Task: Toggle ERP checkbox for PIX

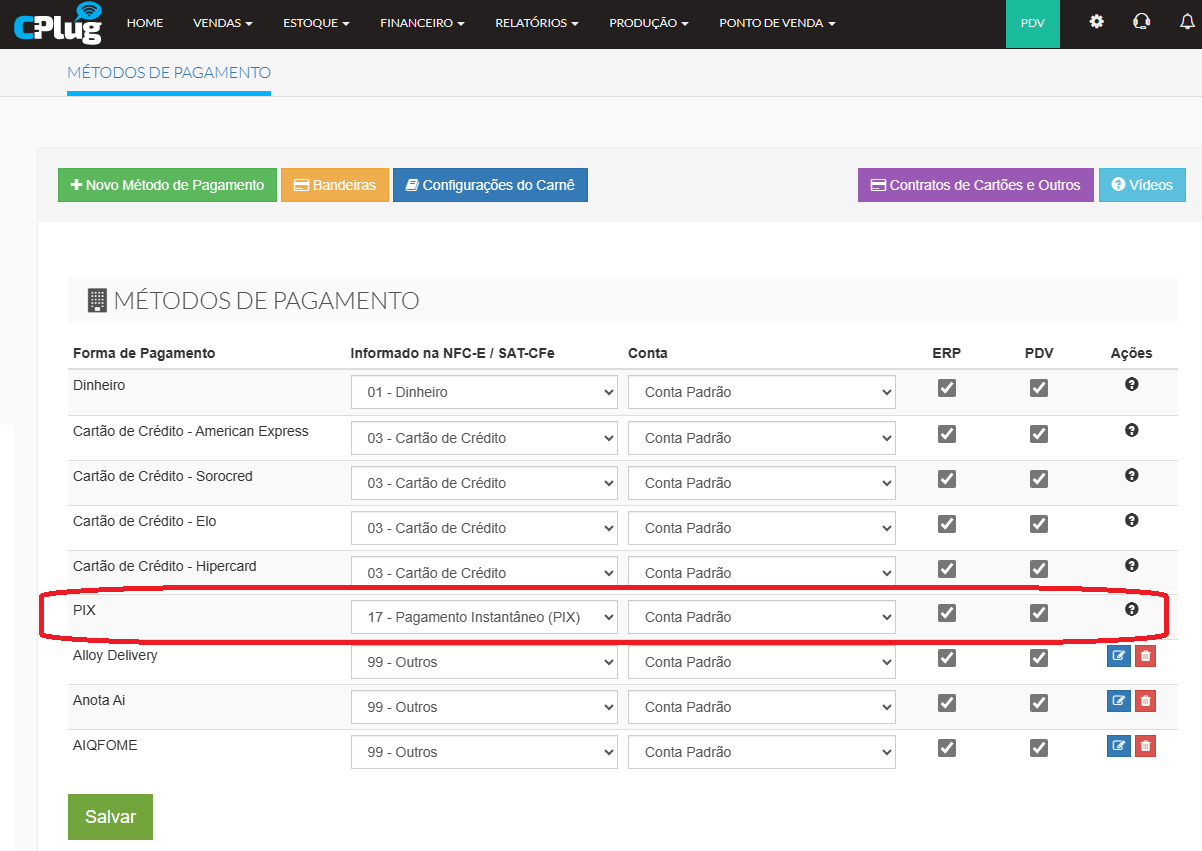Action: (x=947, y=613)
